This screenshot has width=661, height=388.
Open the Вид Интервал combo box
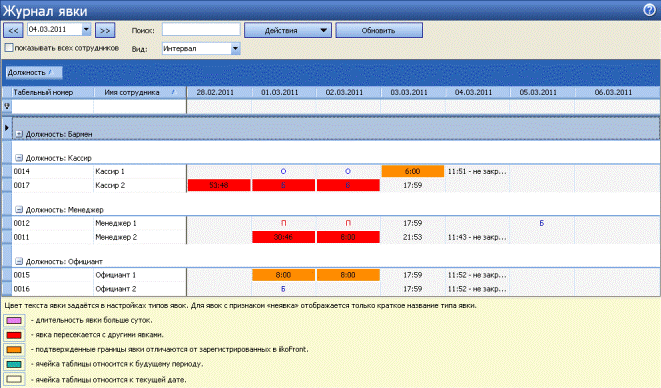[x=201, y=48]
